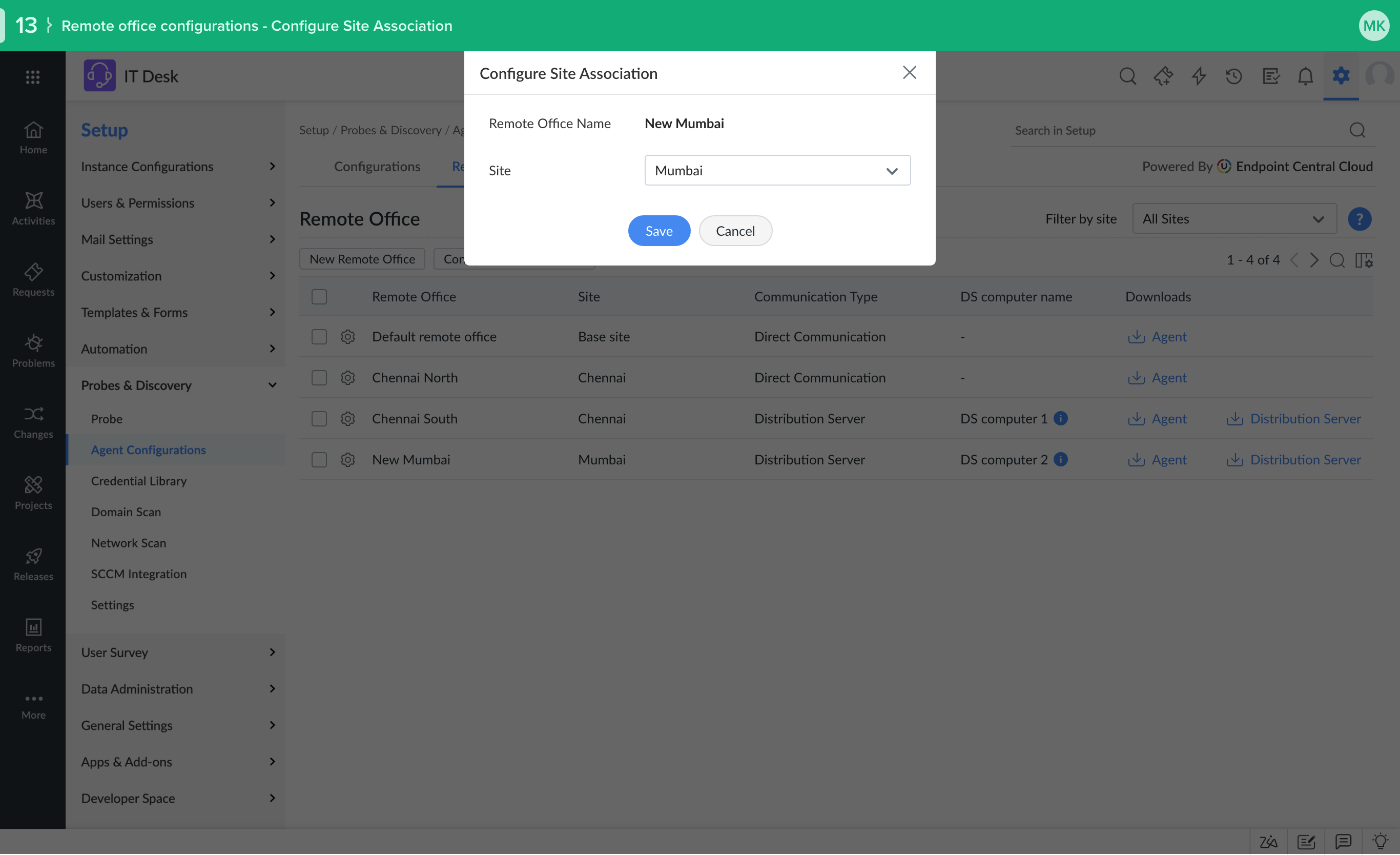Viewport: 1400px width, 855px height.
Task: Click the global search icon in header
Action: click(1127, 76)
